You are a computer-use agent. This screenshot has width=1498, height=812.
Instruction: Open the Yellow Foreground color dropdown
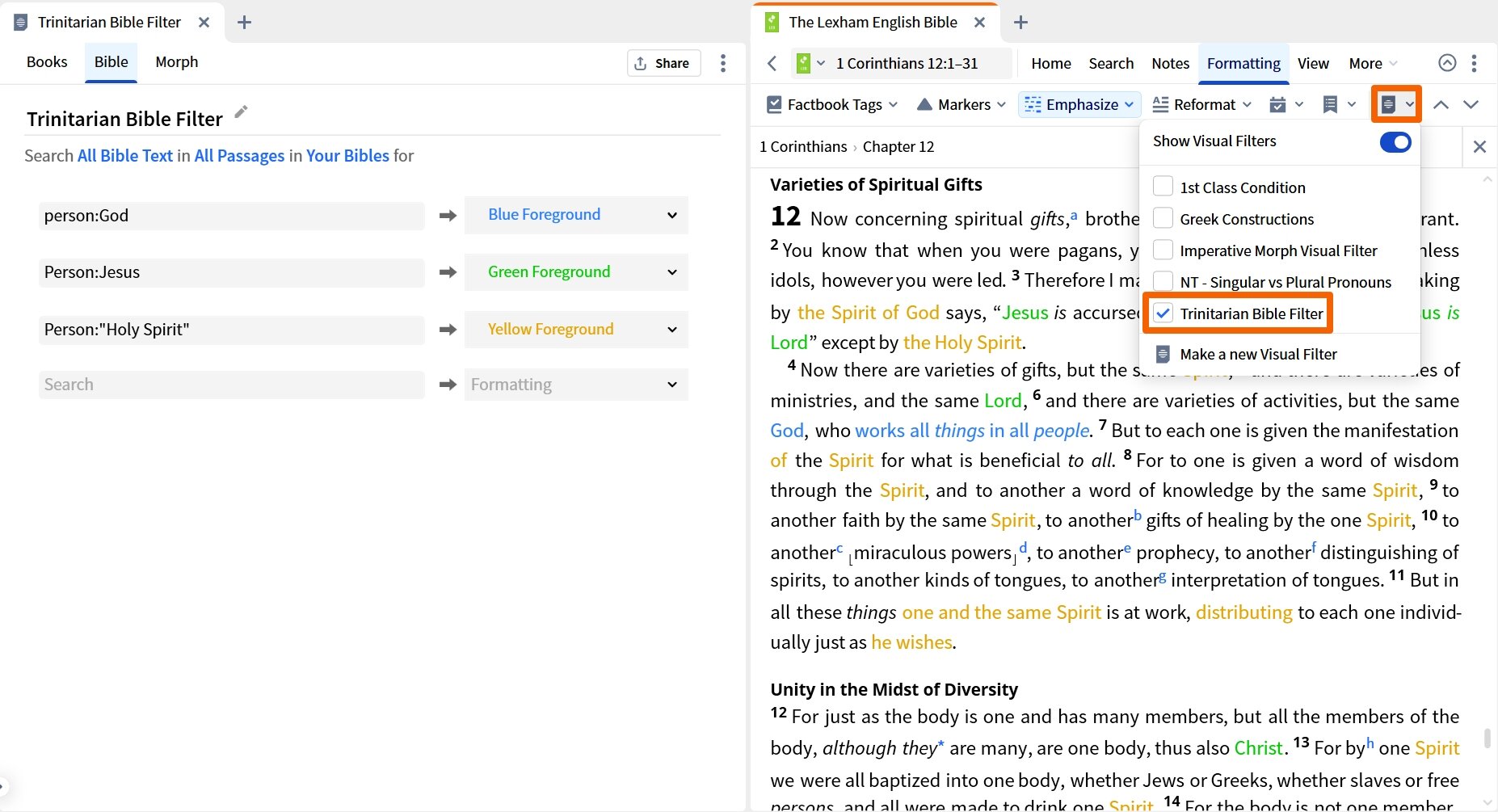pyautogui.click(x=576, y=330)
